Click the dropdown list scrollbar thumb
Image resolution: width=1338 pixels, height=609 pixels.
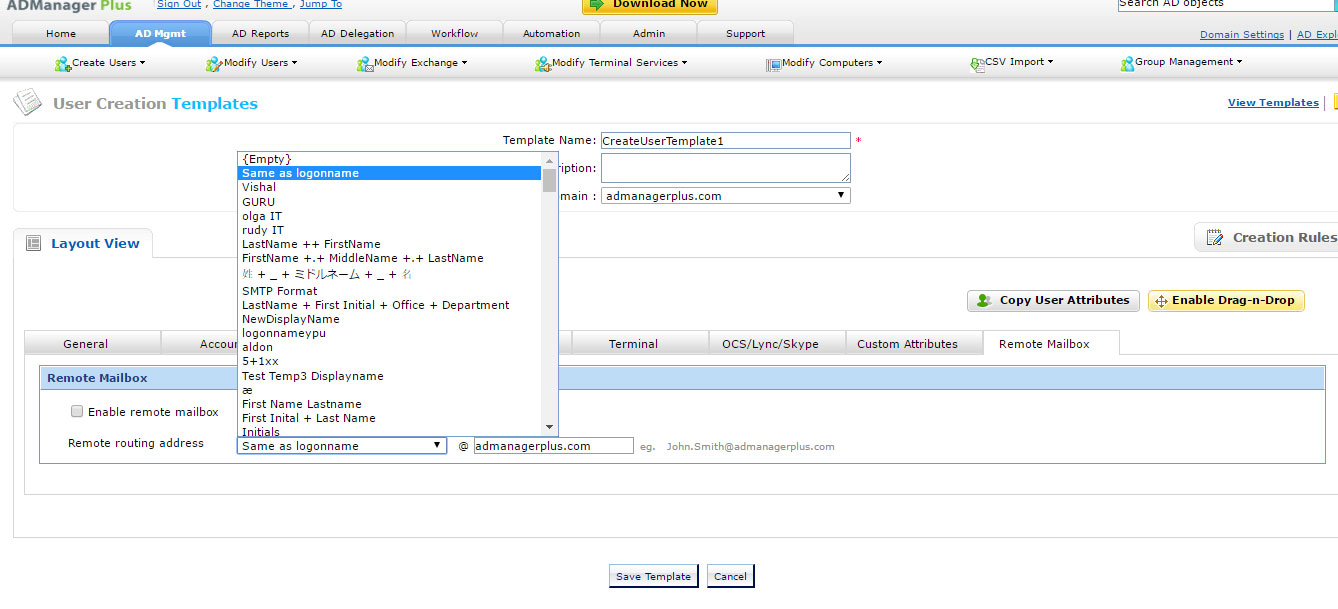[549, 180]
